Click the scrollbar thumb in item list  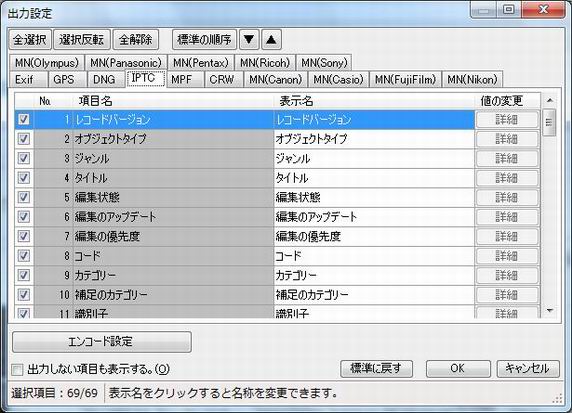[x=549, y=122]
